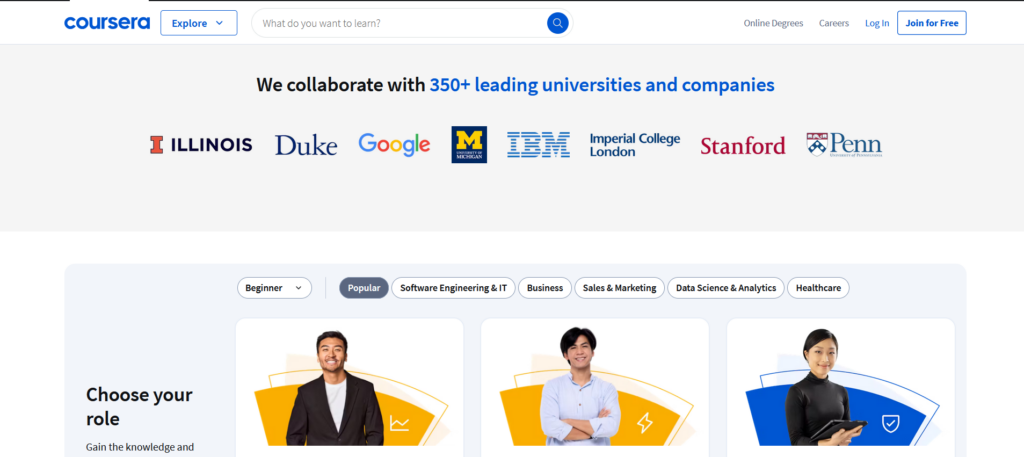This screenshot has height=457, width=1024.
Task: Select the Business category tab
Action: (x=545, y=288)
